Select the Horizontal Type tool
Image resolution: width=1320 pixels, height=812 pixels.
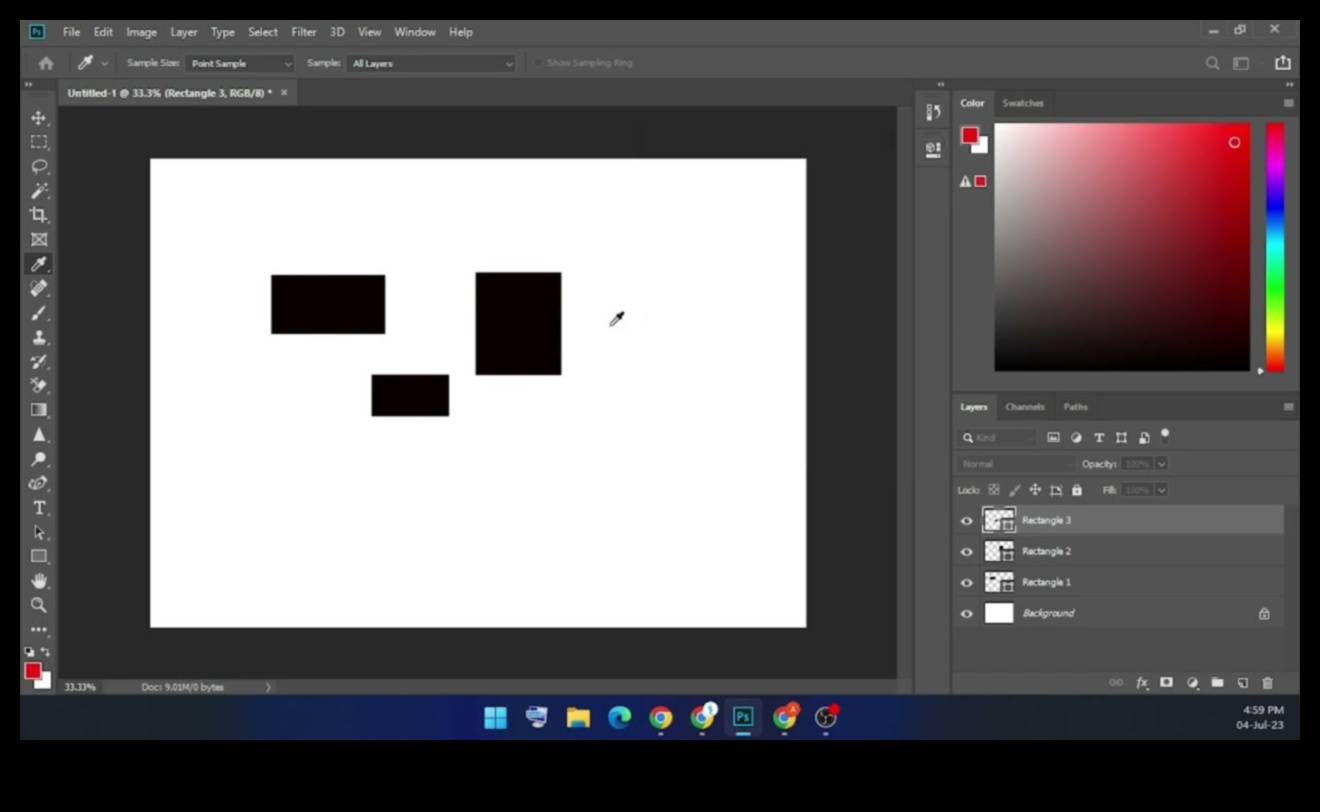click(39, 507)
